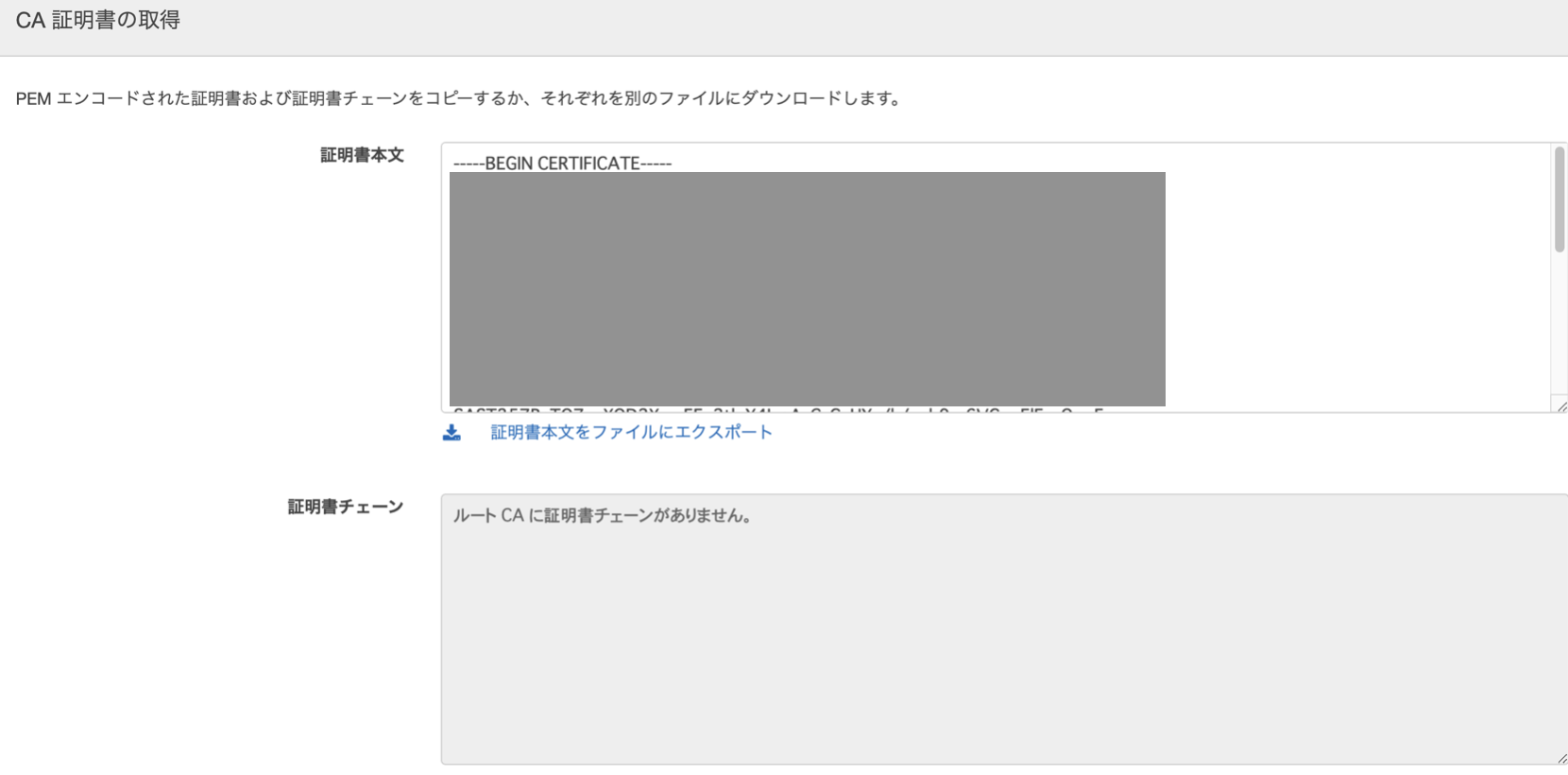Click resize handle of 証明書チェーン text area
1568x775 pixels.
[x=1560, y=758]
